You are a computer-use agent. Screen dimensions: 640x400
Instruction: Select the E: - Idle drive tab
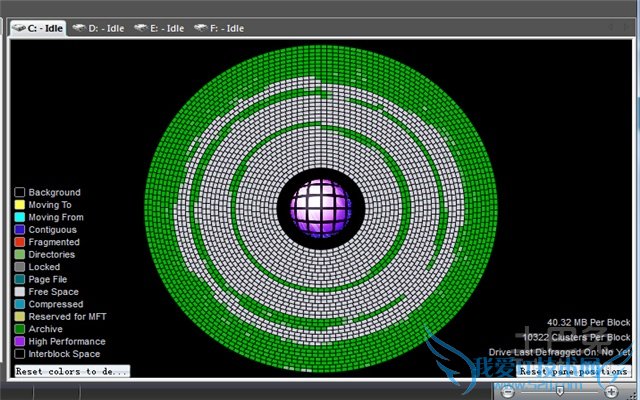159,28
